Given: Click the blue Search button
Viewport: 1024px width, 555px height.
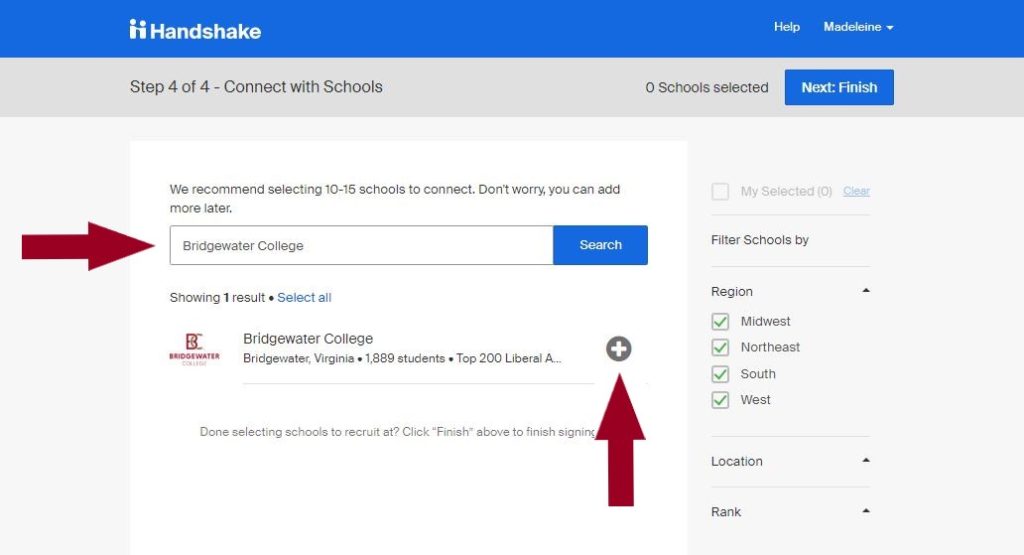Looking at the screenshot, I should (600, 245).
